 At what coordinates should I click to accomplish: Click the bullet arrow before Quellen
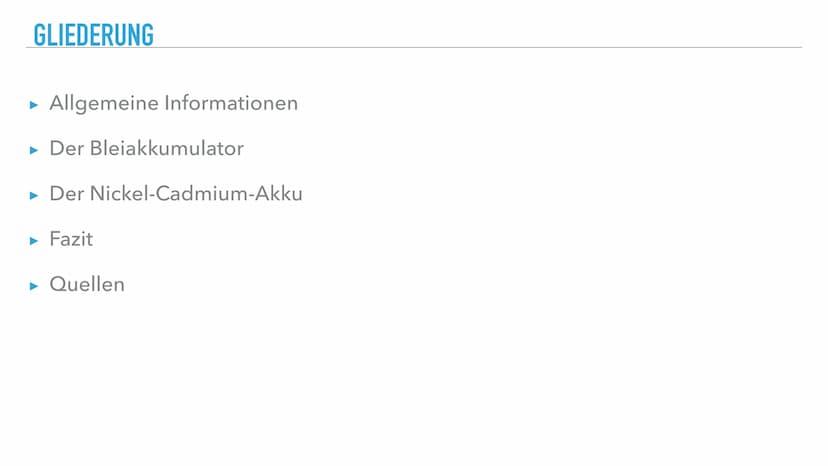point(34,286)
